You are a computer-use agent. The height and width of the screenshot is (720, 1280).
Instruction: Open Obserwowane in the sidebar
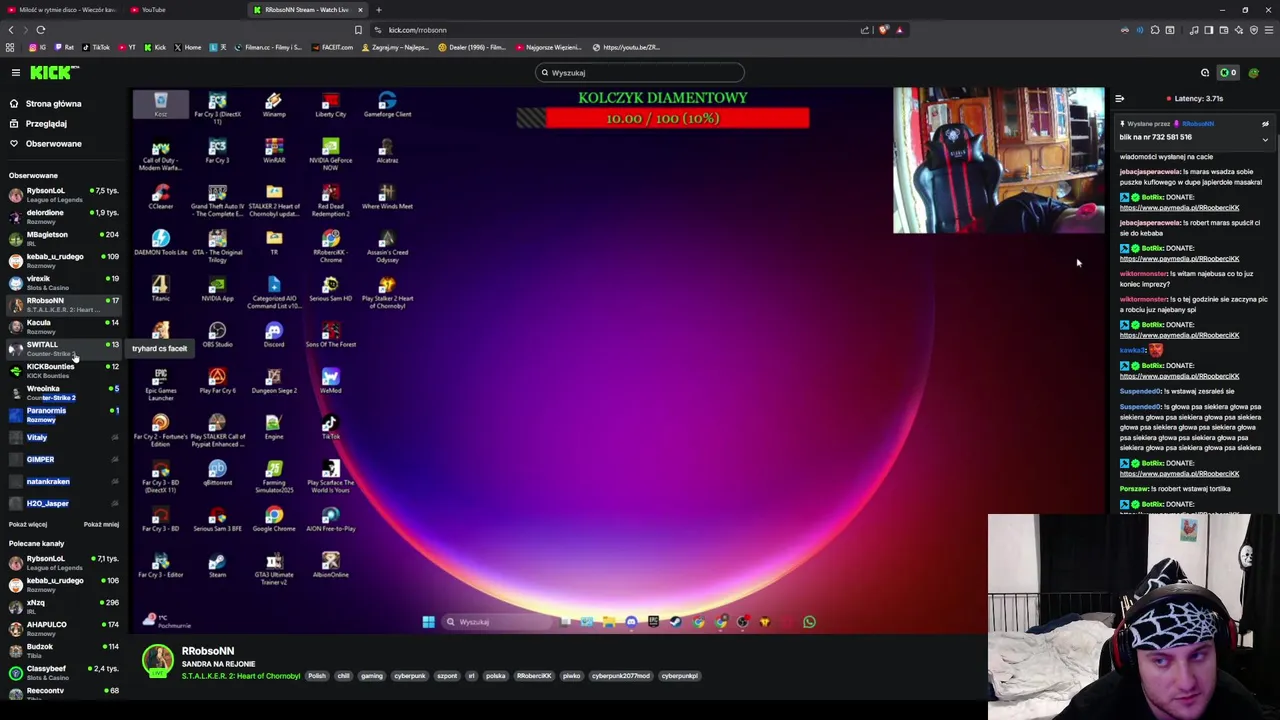[x=54, y=144]
